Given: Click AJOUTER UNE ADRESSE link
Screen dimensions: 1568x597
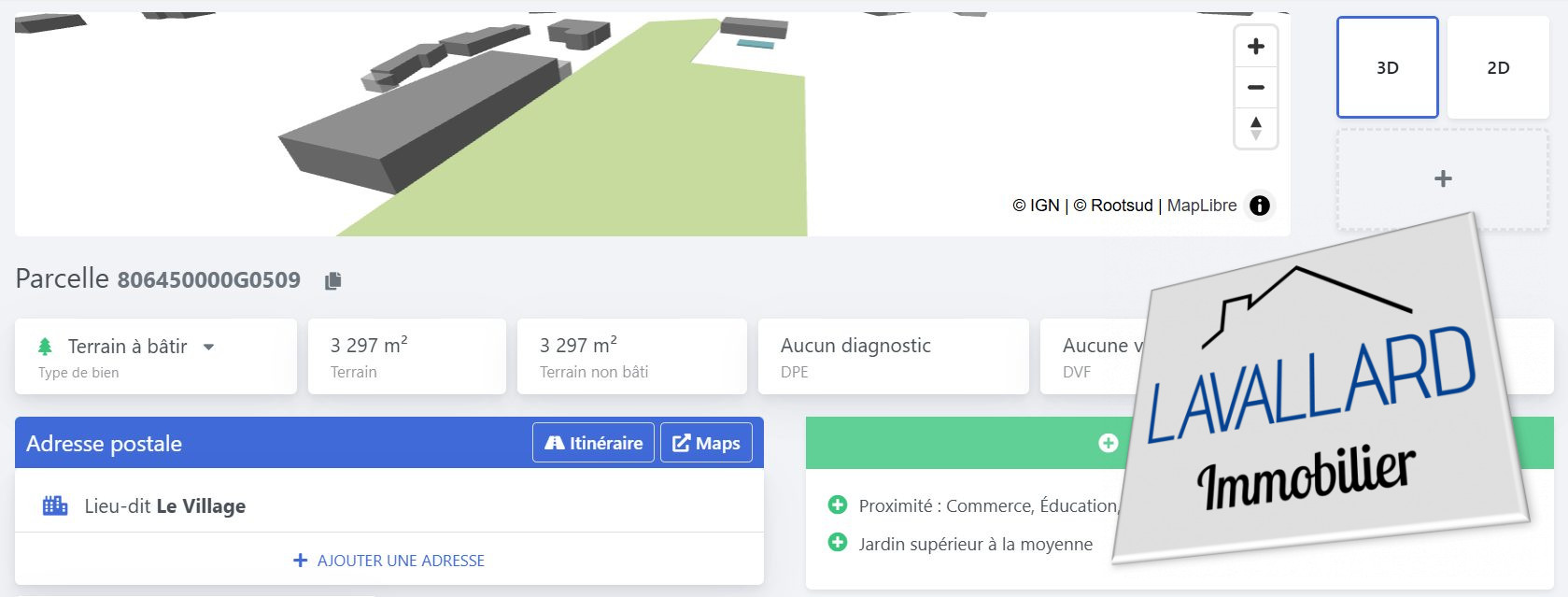Looking at the screenshot, I should [388, 561].
